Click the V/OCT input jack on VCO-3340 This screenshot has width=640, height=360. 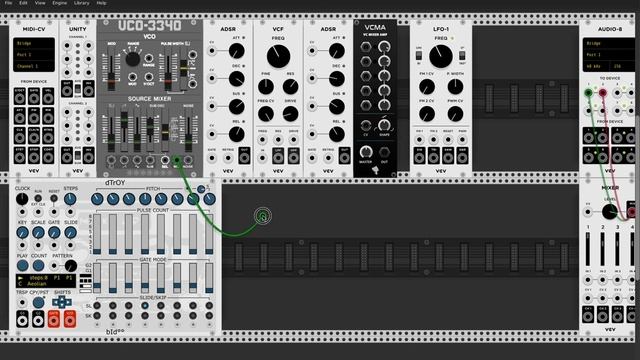pos(149,77)
